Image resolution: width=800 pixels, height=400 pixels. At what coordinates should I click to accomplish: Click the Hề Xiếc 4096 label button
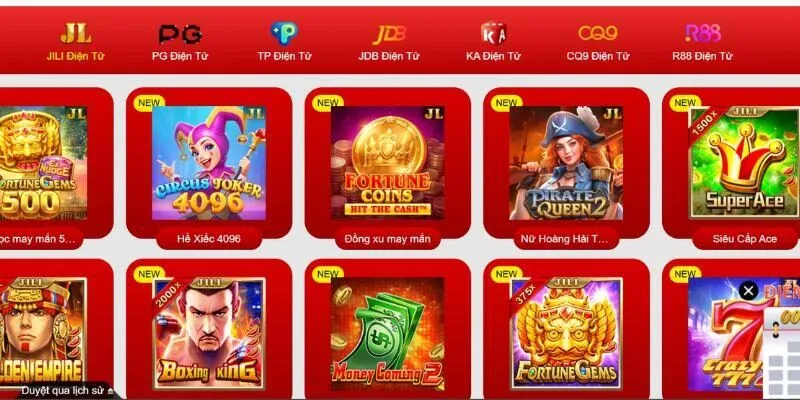(x=209, y=238)
